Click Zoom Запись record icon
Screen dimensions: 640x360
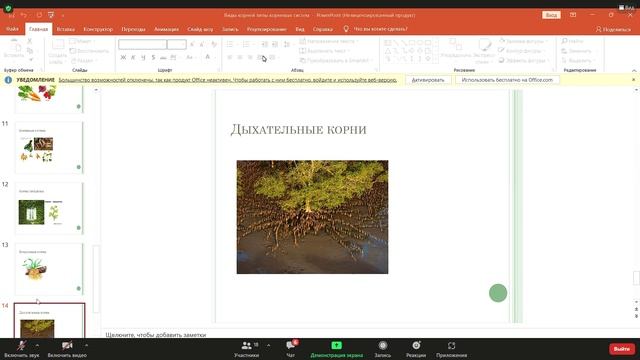tap(382, 346)
